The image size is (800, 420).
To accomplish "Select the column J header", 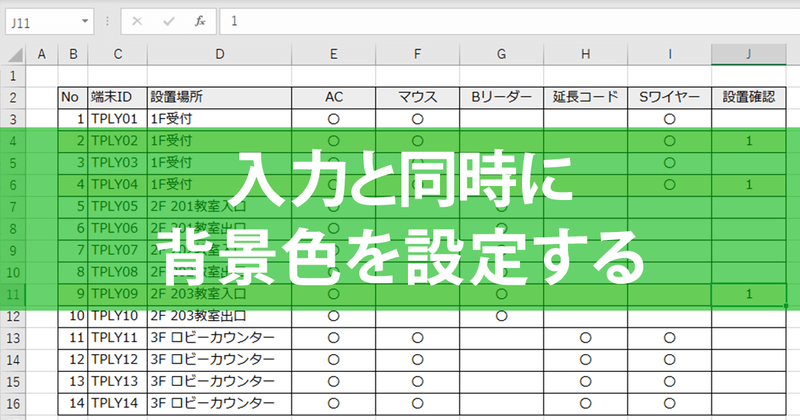I will (748, 54).
